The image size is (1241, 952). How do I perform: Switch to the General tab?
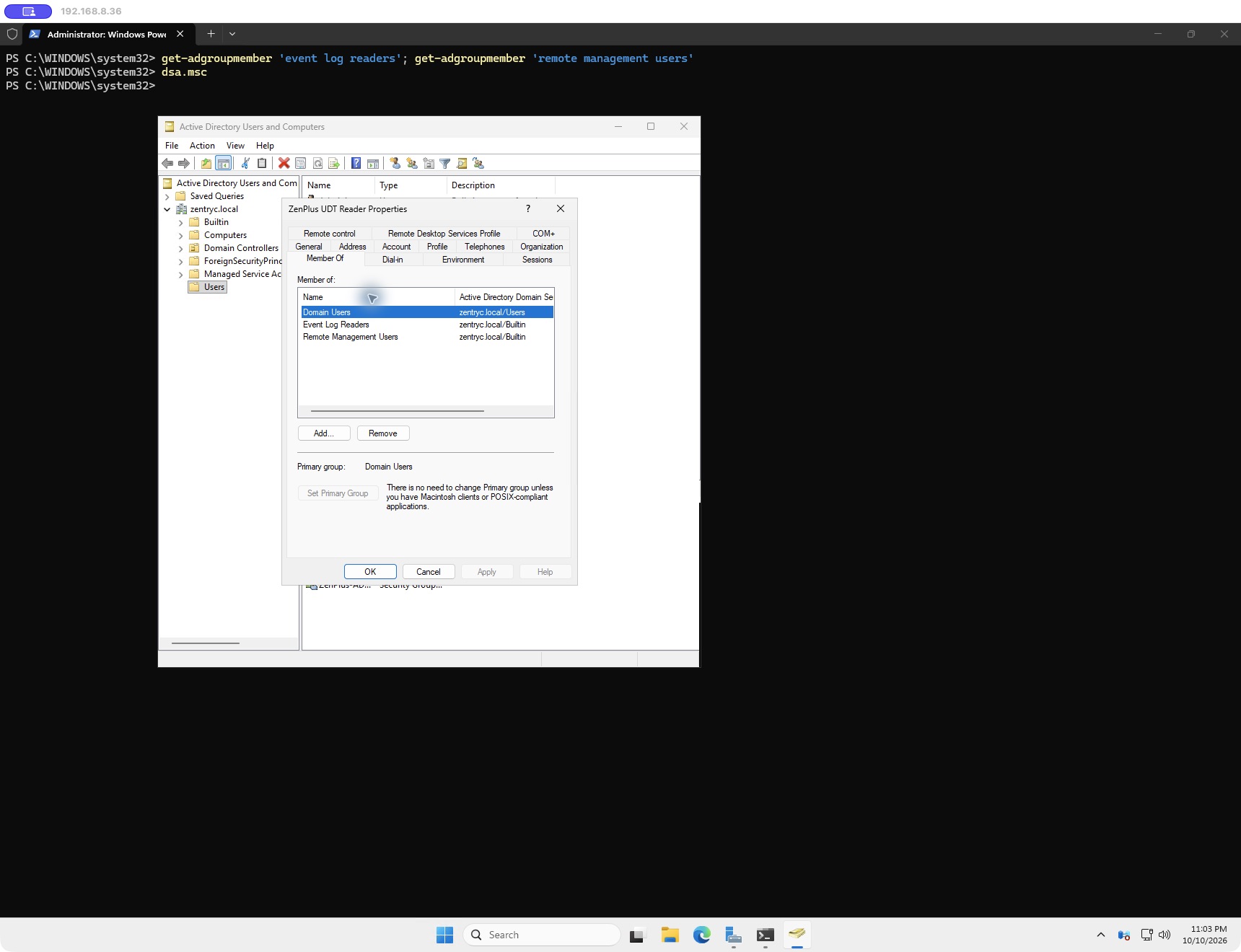pos(309,247)
